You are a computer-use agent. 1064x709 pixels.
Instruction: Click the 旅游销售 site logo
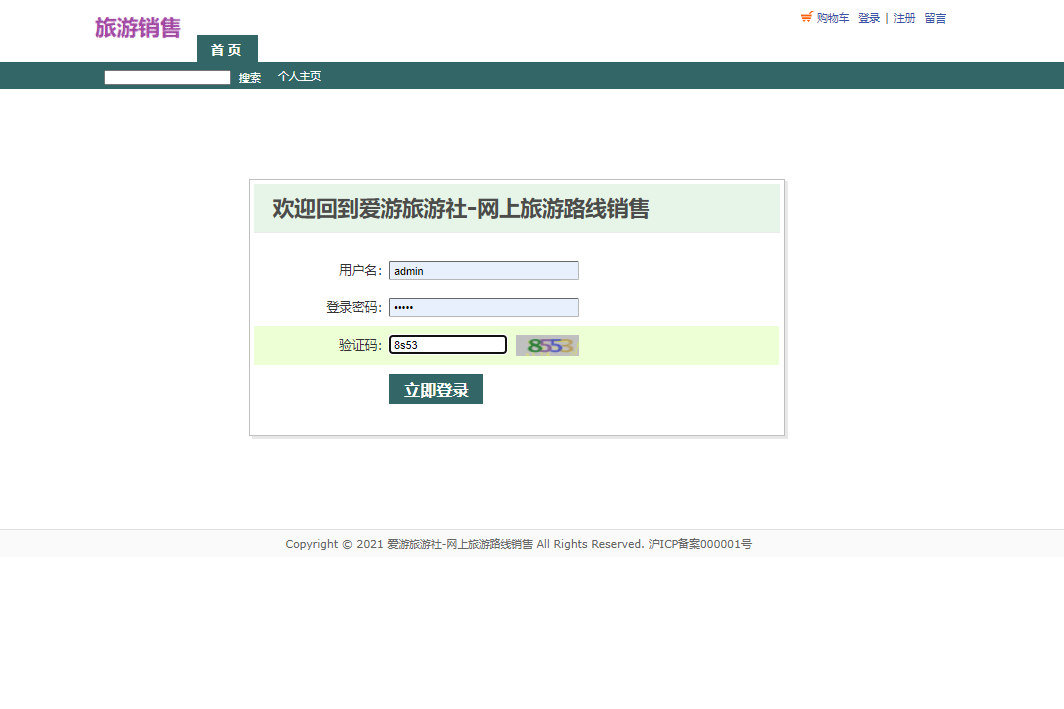pos(137,29)
